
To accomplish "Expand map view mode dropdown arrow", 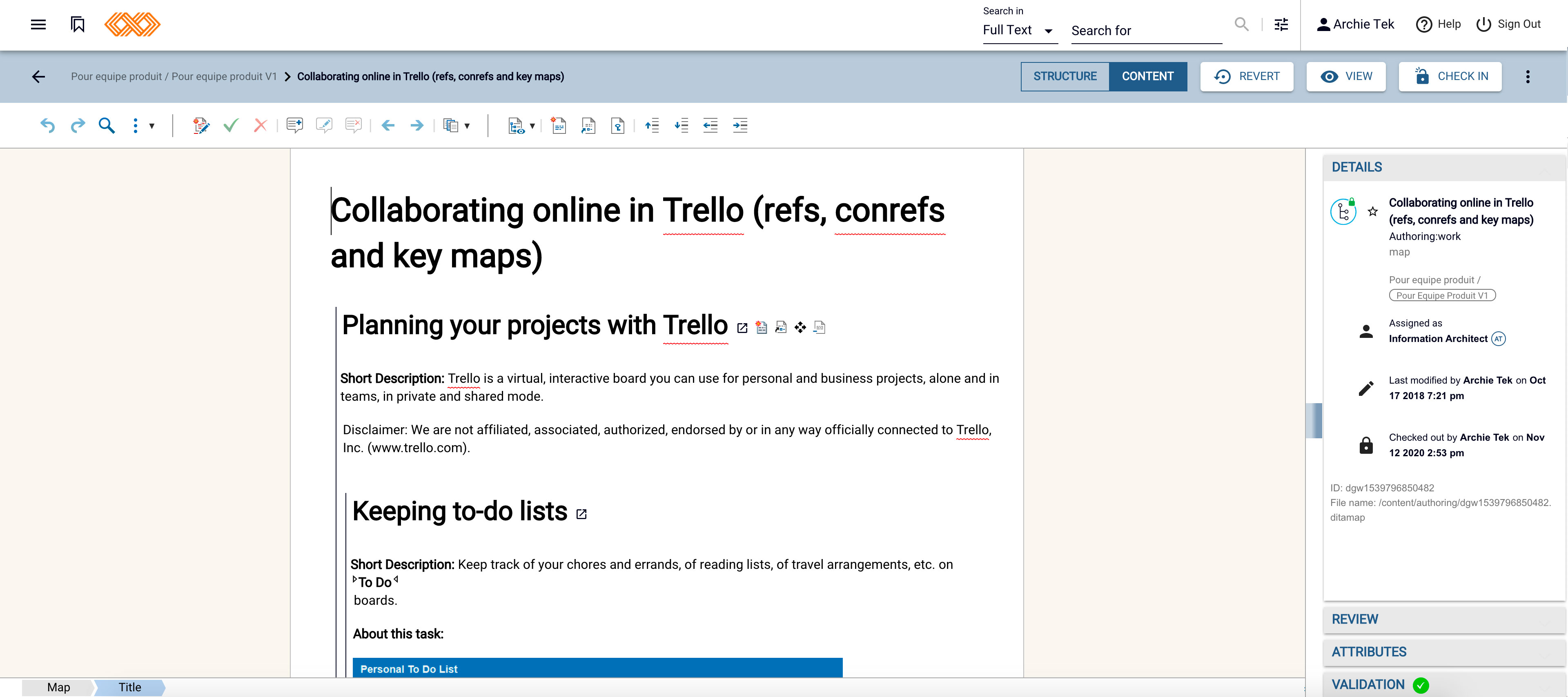I will click(x=532, y=126).
